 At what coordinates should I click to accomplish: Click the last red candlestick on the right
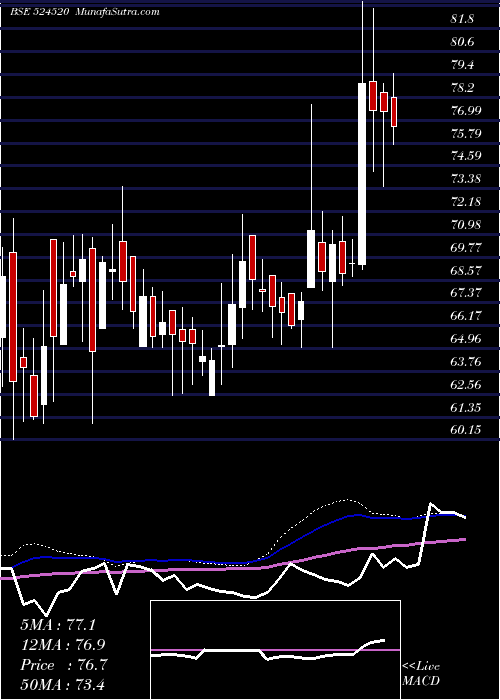(x=394, y=112)
